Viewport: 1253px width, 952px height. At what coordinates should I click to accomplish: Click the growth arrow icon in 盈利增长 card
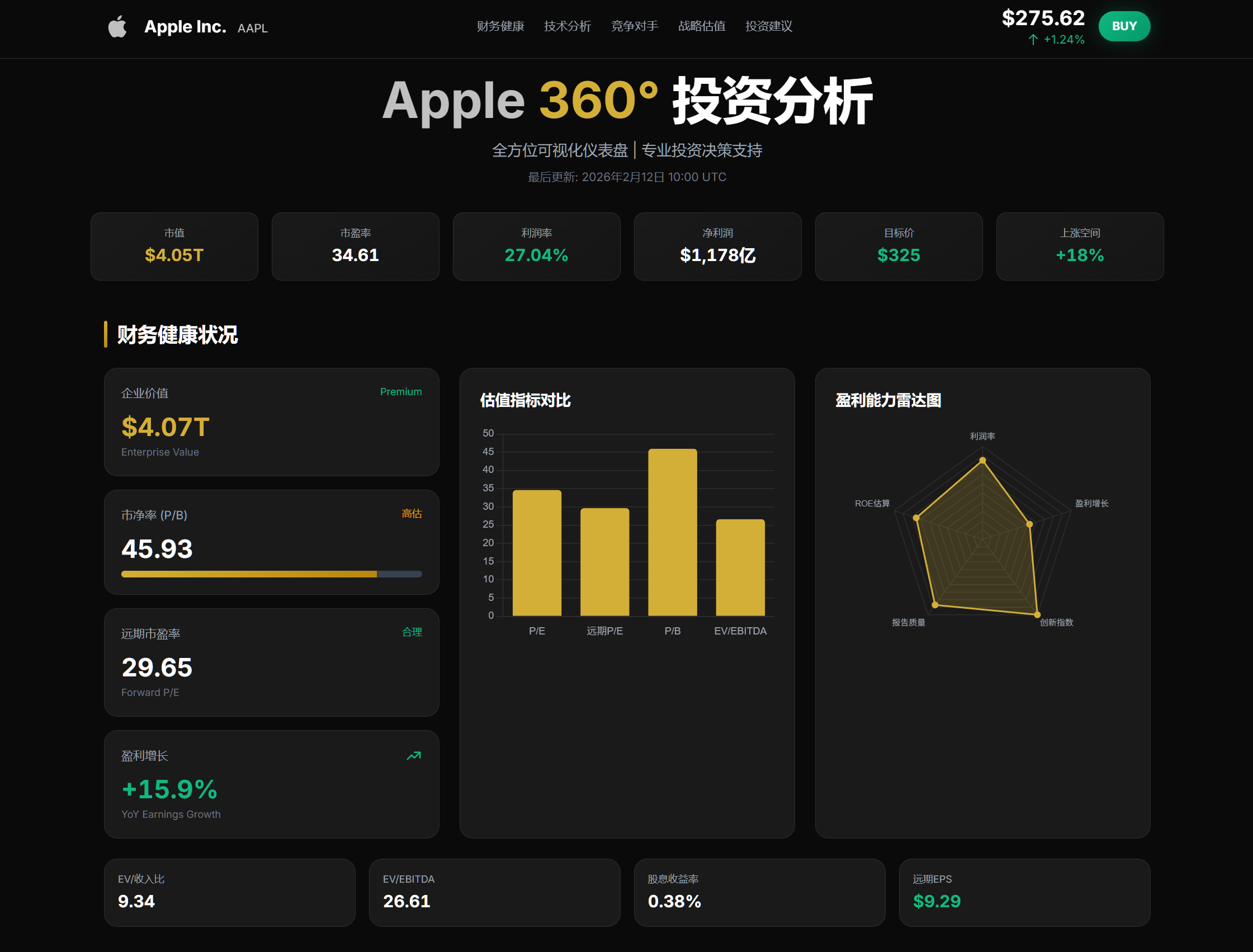pos(413,755)
